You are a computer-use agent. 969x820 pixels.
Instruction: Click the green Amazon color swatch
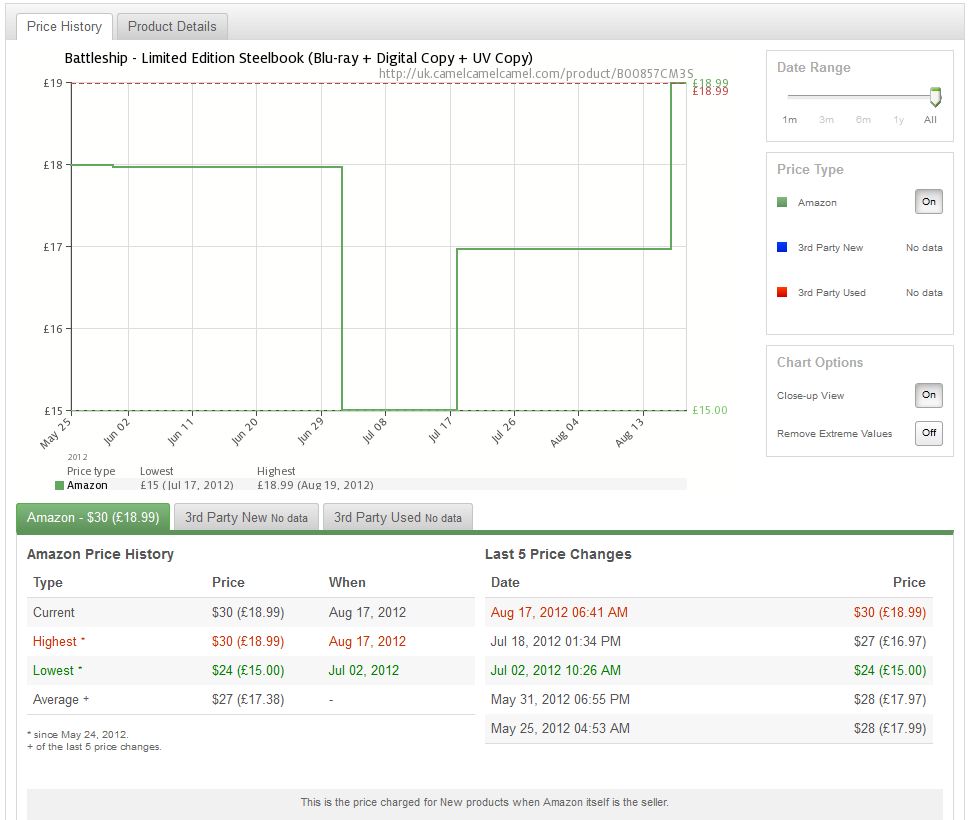pos(782,202)
